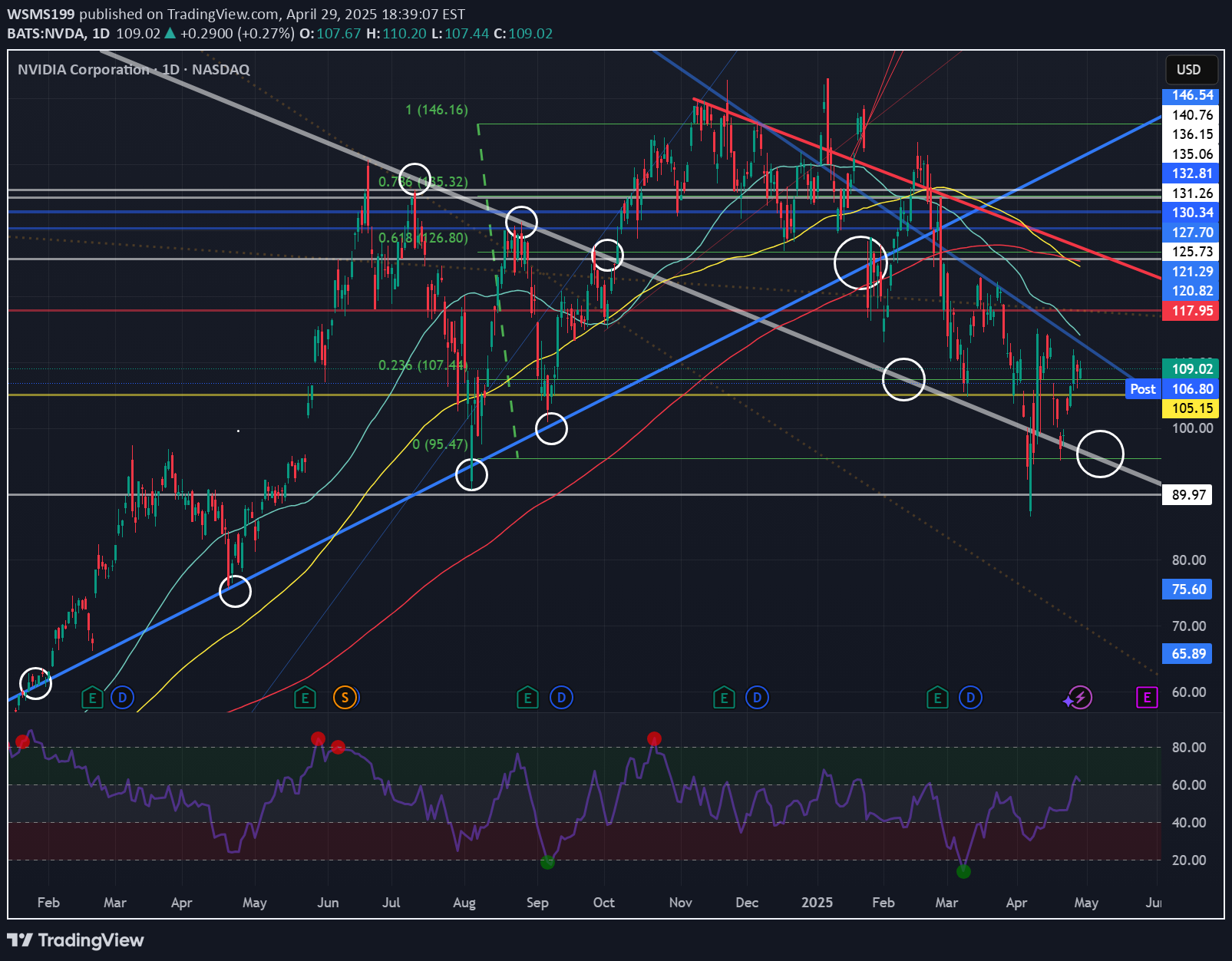
Task: Select the 121.29 blue price label
Action: pyautogui.click(x=1191, y=272)
